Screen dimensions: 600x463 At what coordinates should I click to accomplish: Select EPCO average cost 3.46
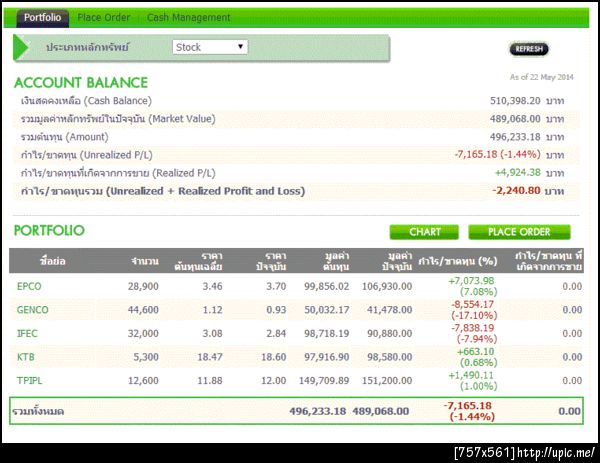212,286
